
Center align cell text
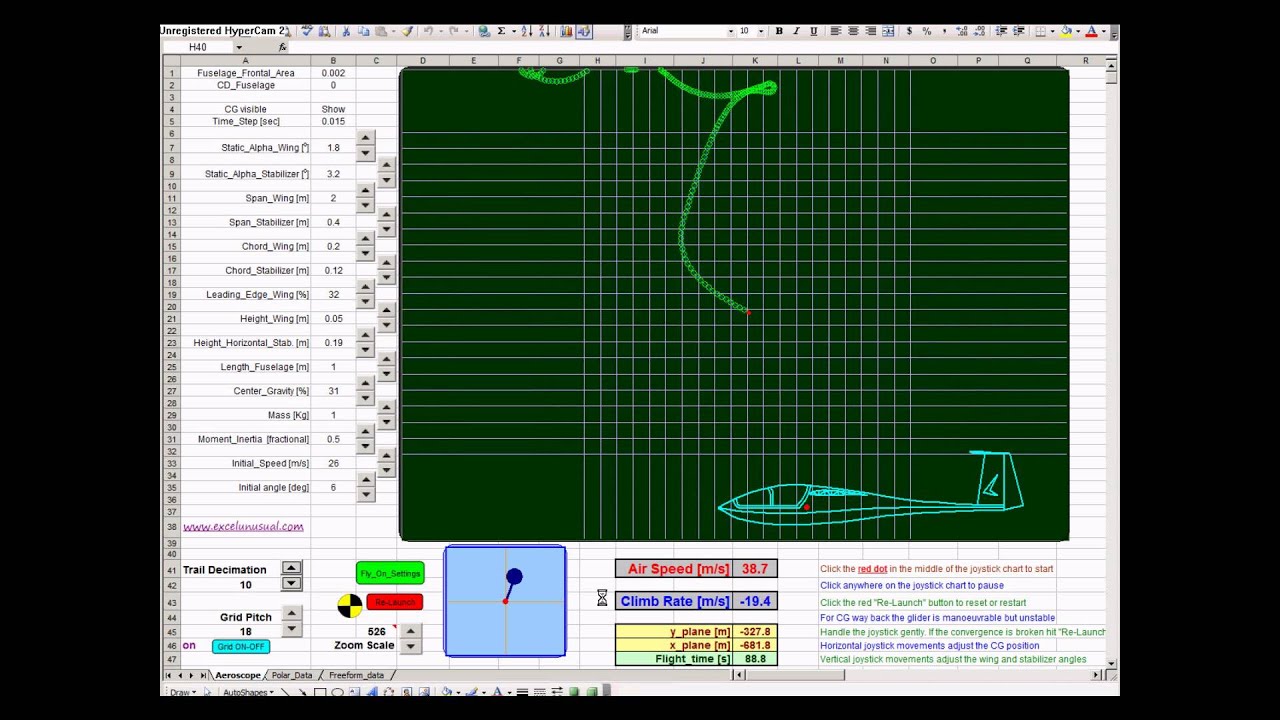point(853,31)
